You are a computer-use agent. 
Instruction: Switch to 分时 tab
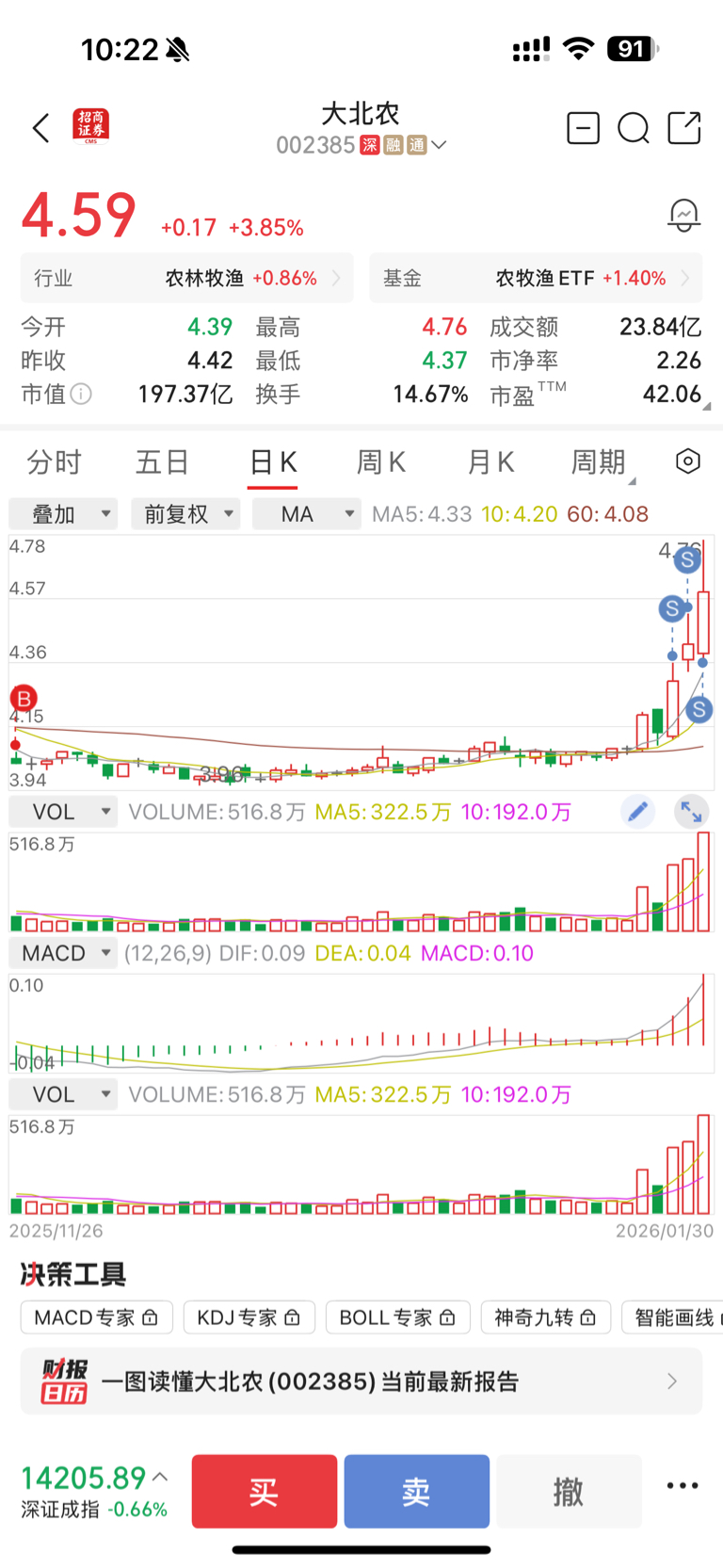click(54, 462)
